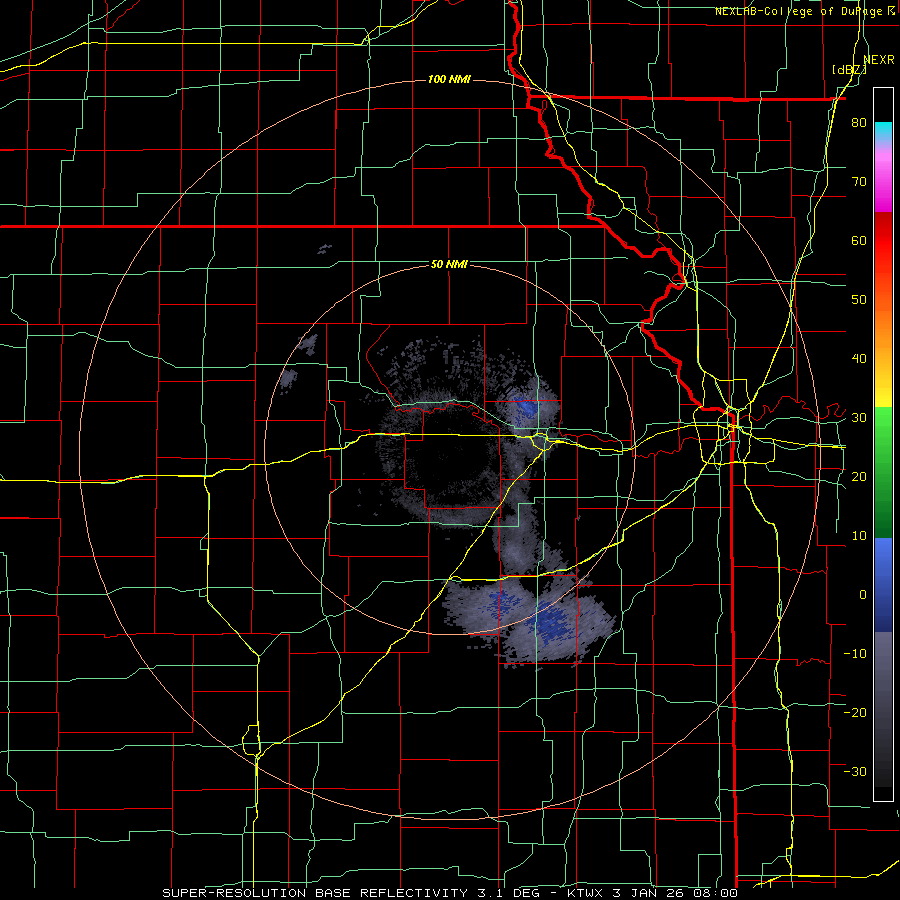900x900 pixels.
Task: Click the green band of the reflectivity color bar
Action: pos(883,472)
